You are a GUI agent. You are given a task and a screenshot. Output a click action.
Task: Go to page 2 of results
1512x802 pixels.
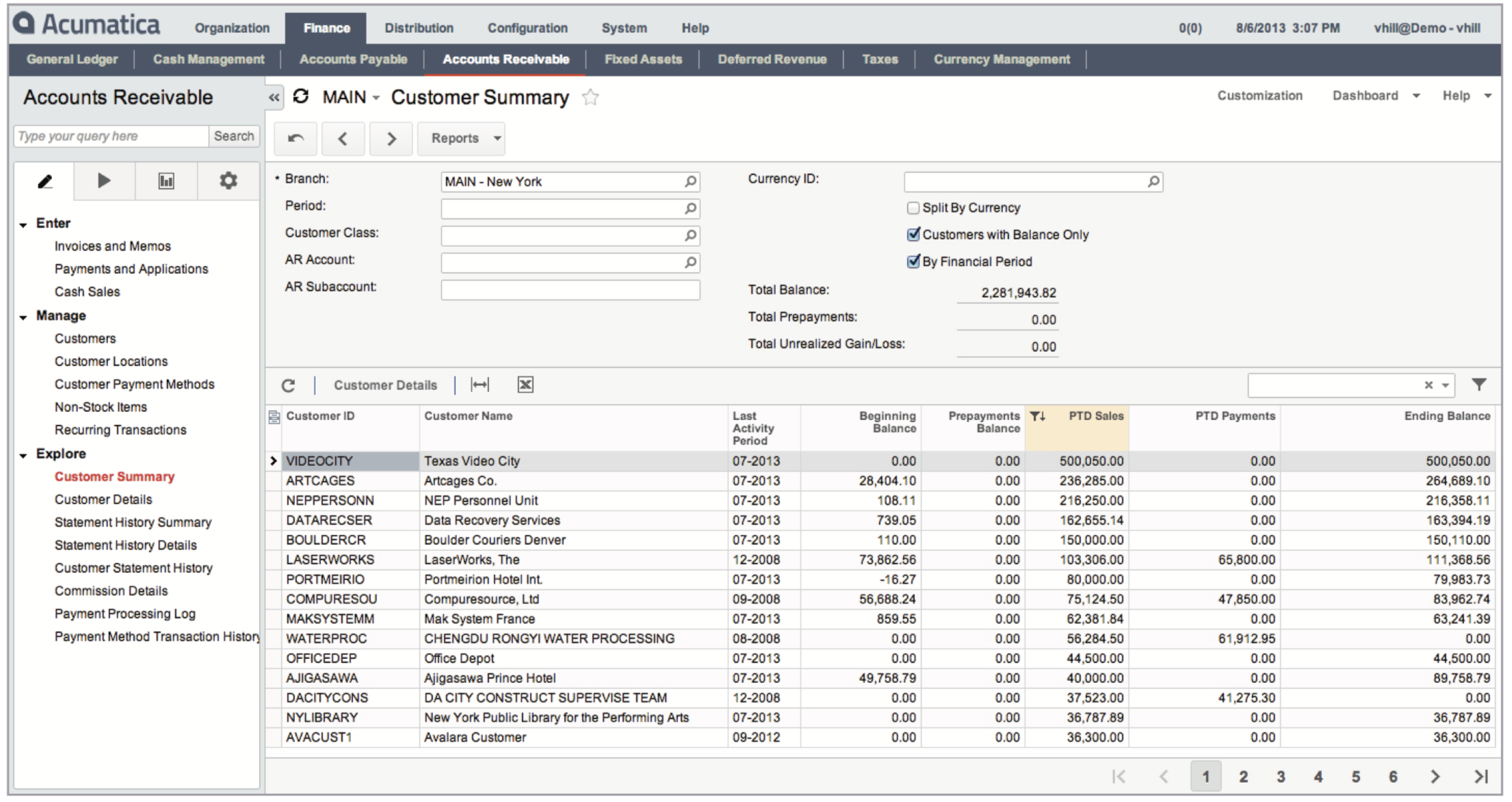click(x=1243, y=777)
